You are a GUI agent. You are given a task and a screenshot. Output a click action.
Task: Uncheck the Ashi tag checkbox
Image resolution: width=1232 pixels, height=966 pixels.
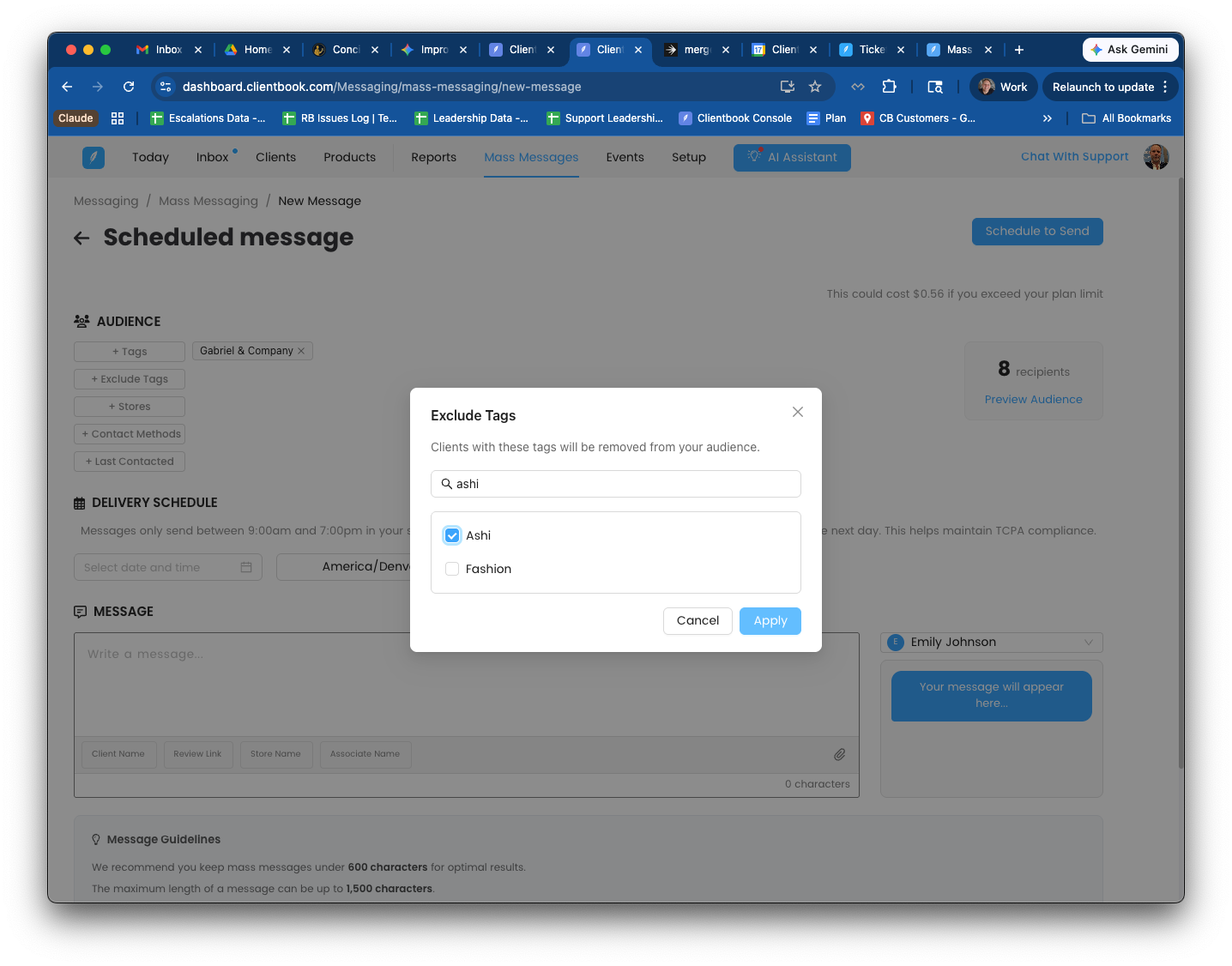pos(452,535)
